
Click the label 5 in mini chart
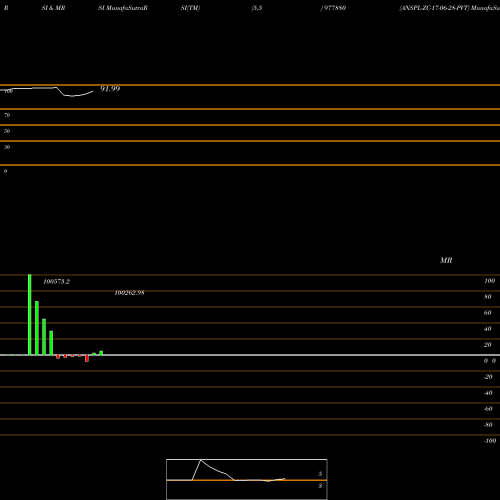[320, 474]
